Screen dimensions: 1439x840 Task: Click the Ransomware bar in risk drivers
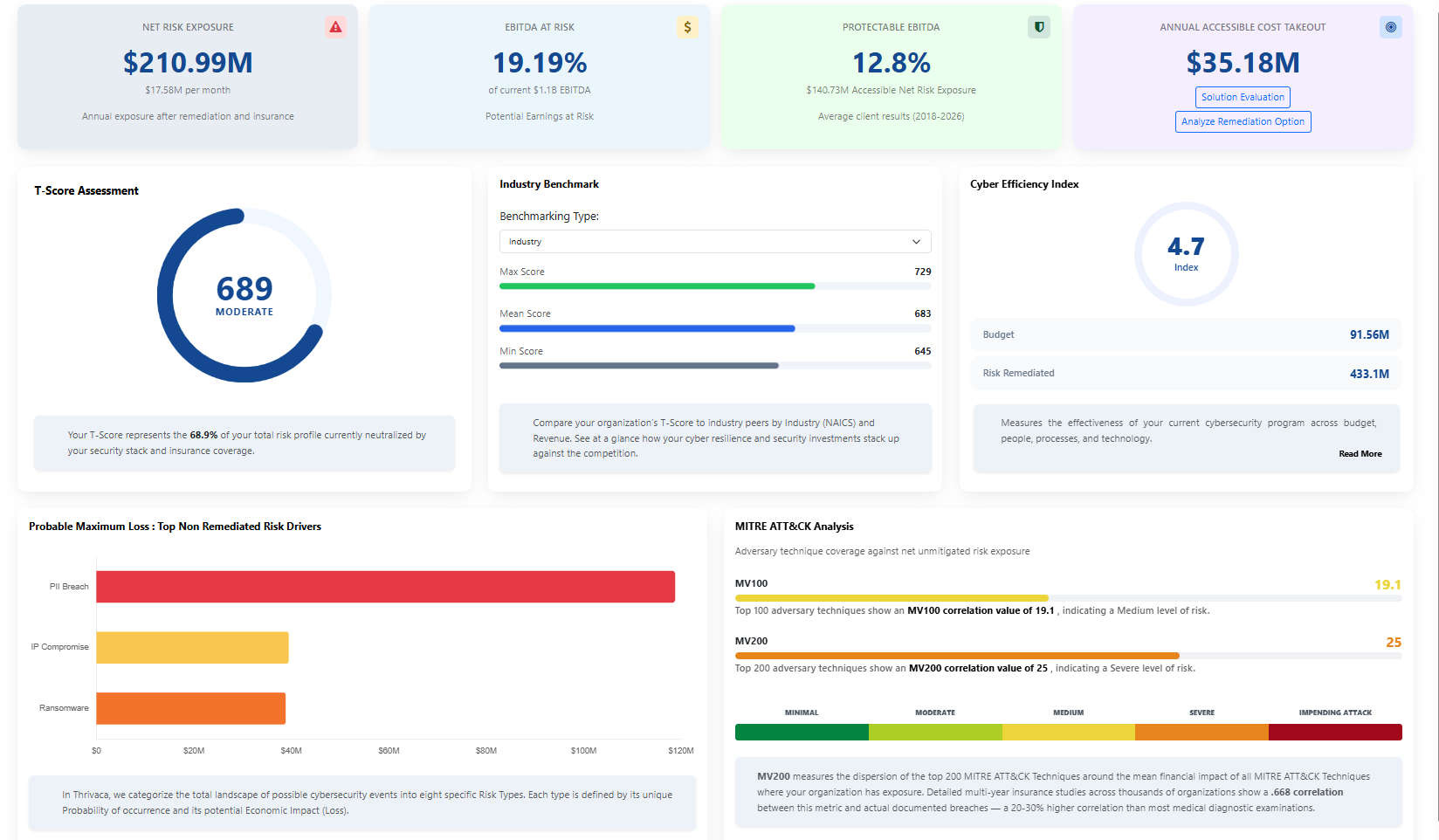(190, 708)
